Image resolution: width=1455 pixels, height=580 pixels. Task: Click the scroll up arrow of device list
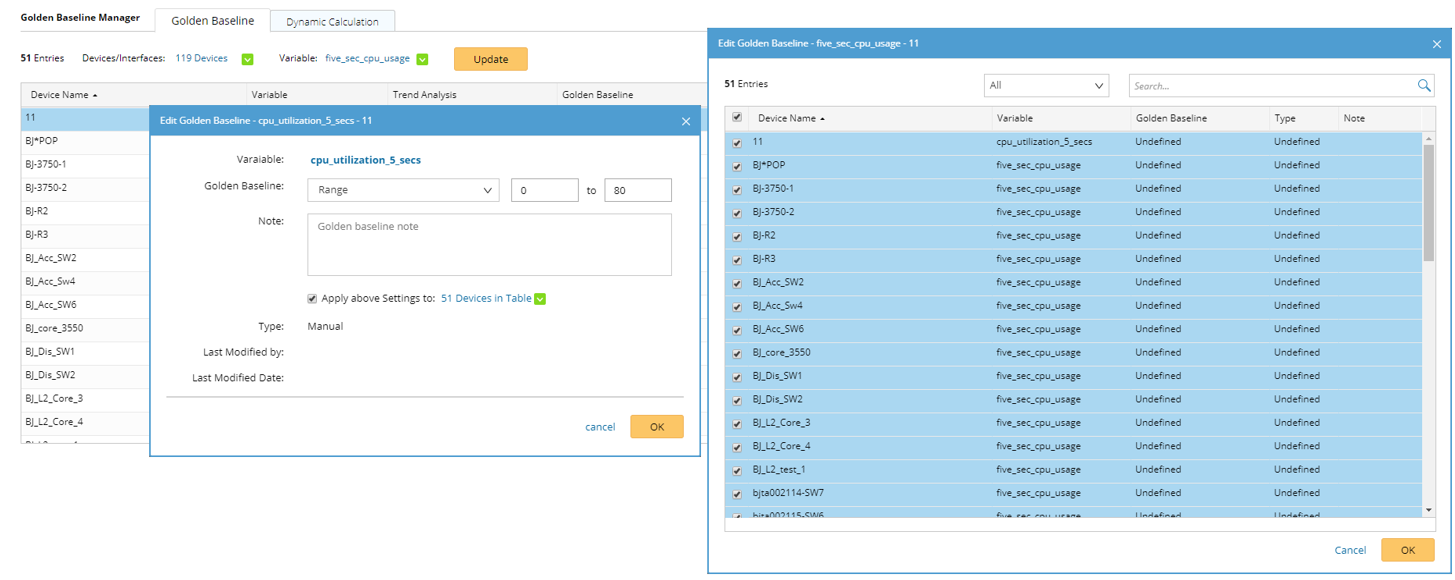(x=1429, y=137)
